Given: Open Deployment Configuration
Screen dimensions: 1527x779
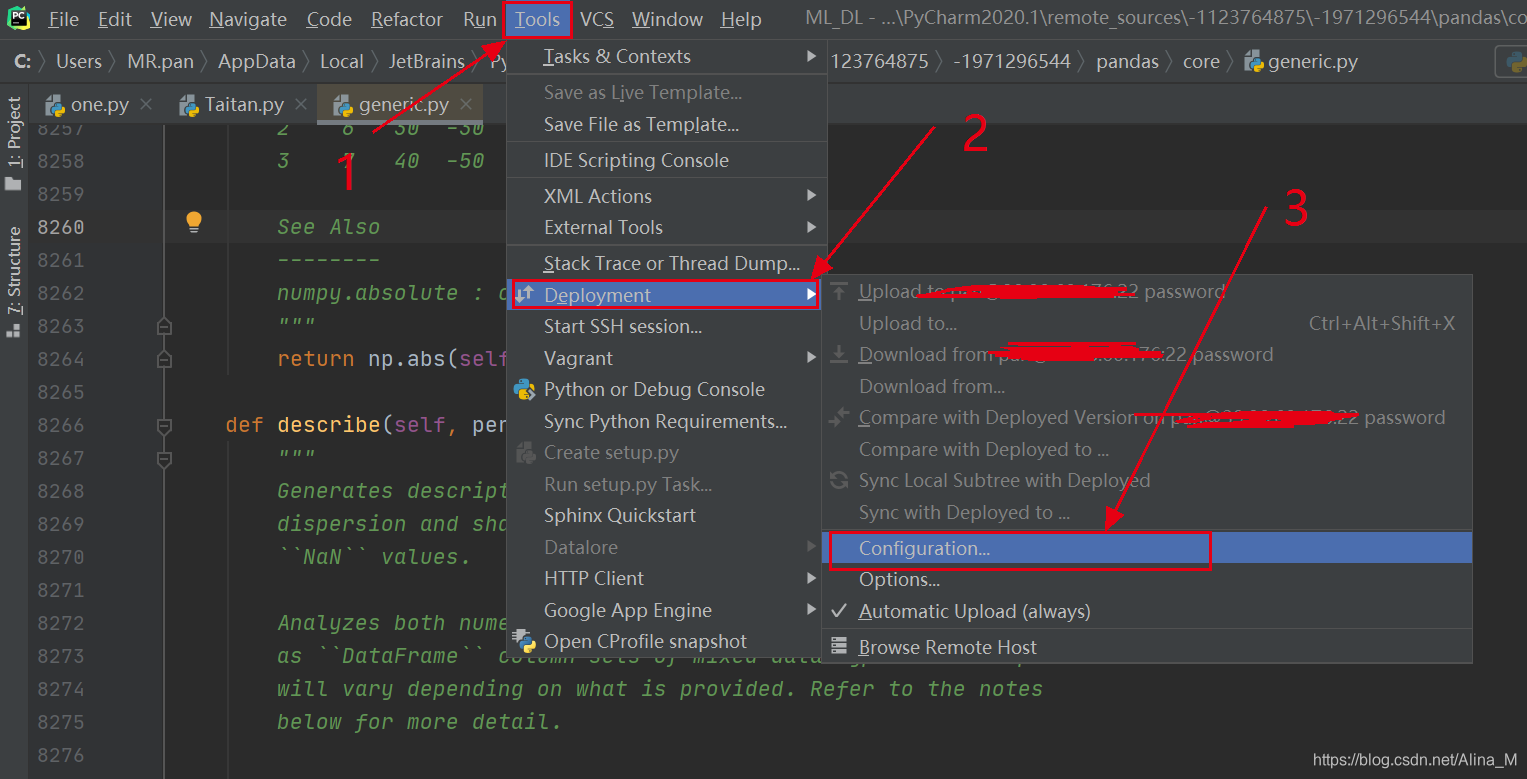Looking at the screenshot, I should point(1147,548).
